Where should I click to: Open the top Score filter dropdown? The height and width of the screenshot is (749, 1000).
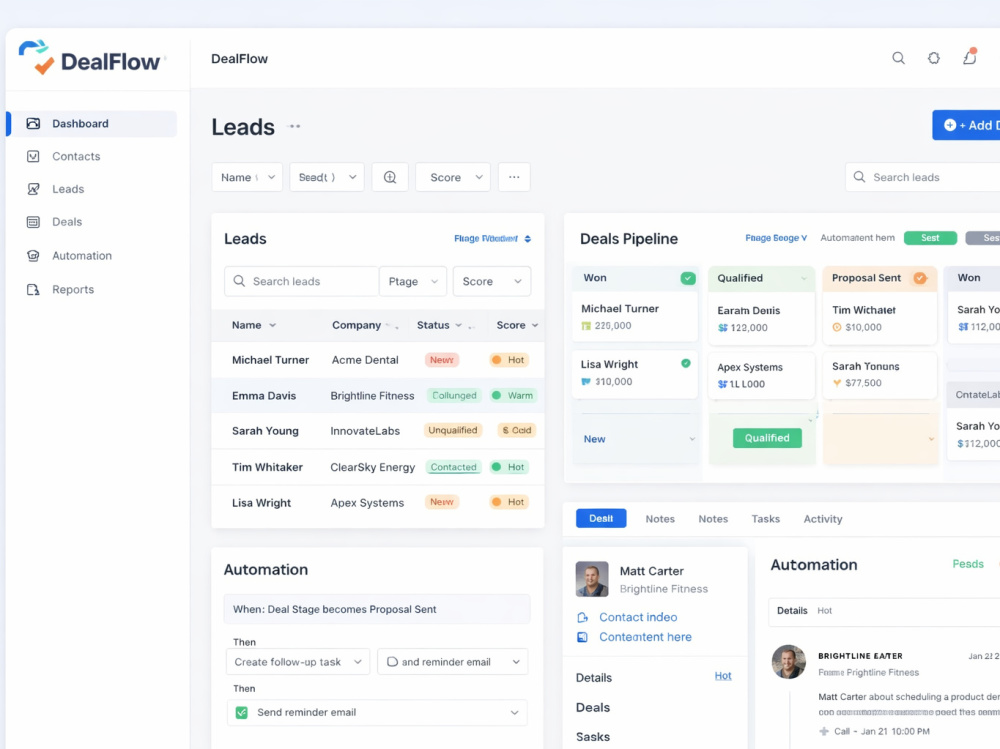[453, 177]
